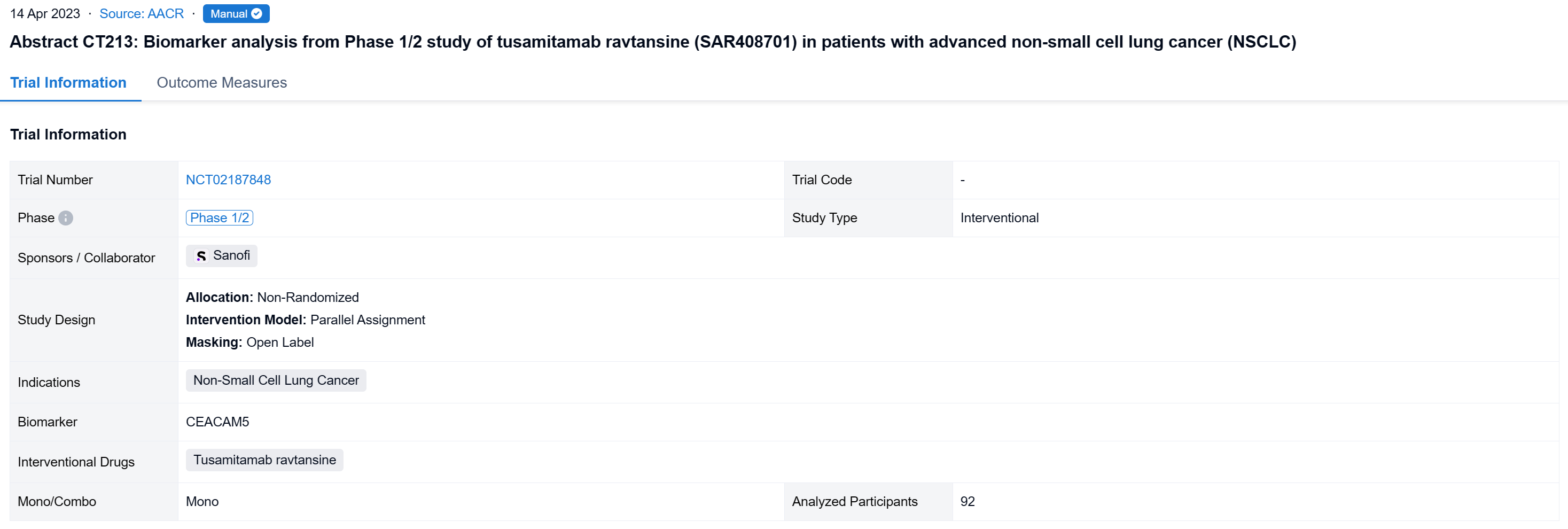This screenshot has width=1568, height=529.
Task: Select the Non-Small Cell Lung Cancer tag
Action: [x=276, y=380]
